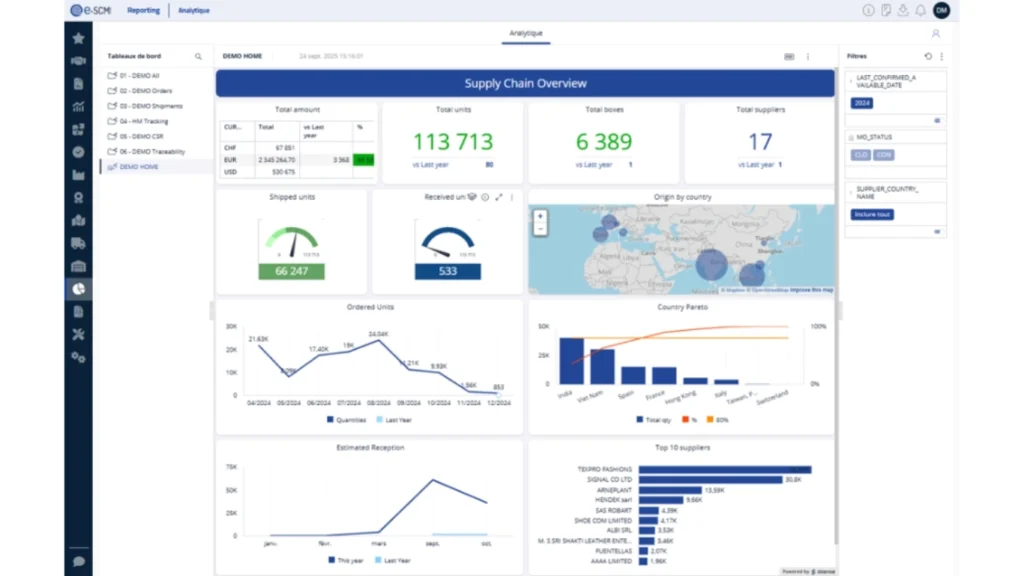1024x576 pixels.
Task: Click the keyboard-style icon in dashboard header
Action: coord(789,57)
